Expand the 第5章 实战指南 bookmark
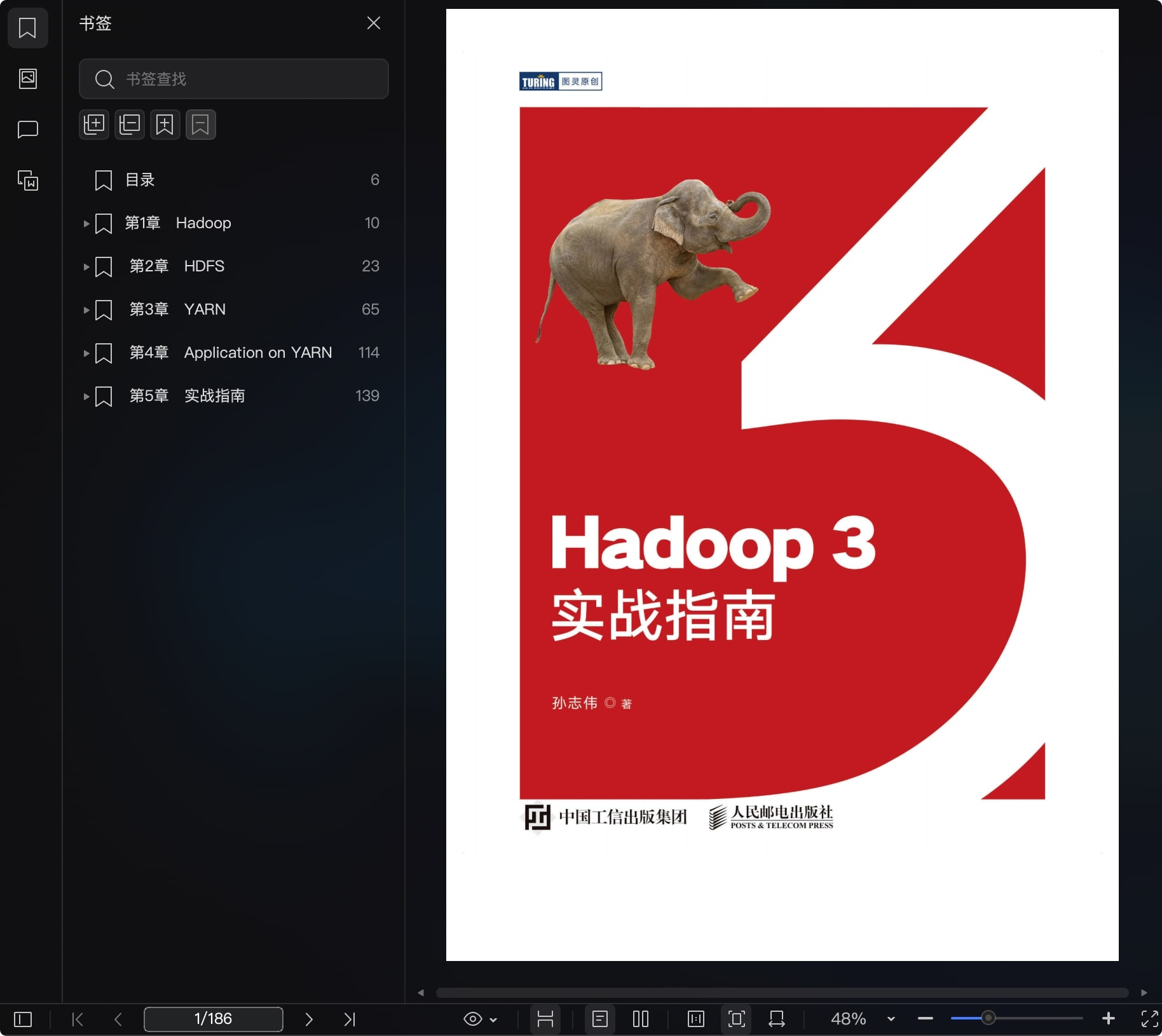 coord(86,397)
